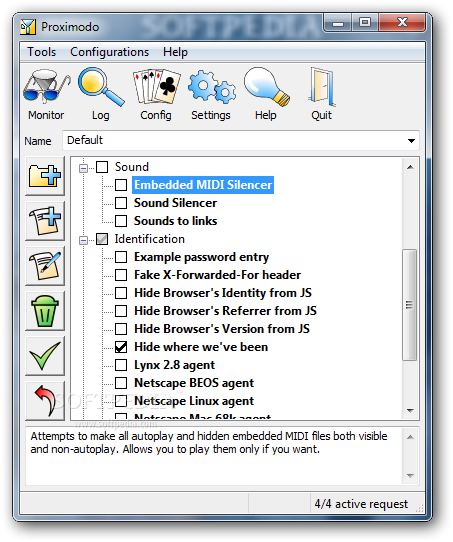
Task: Select Hide Browser's Referrer from JS
Action: [x=225, y=311]
